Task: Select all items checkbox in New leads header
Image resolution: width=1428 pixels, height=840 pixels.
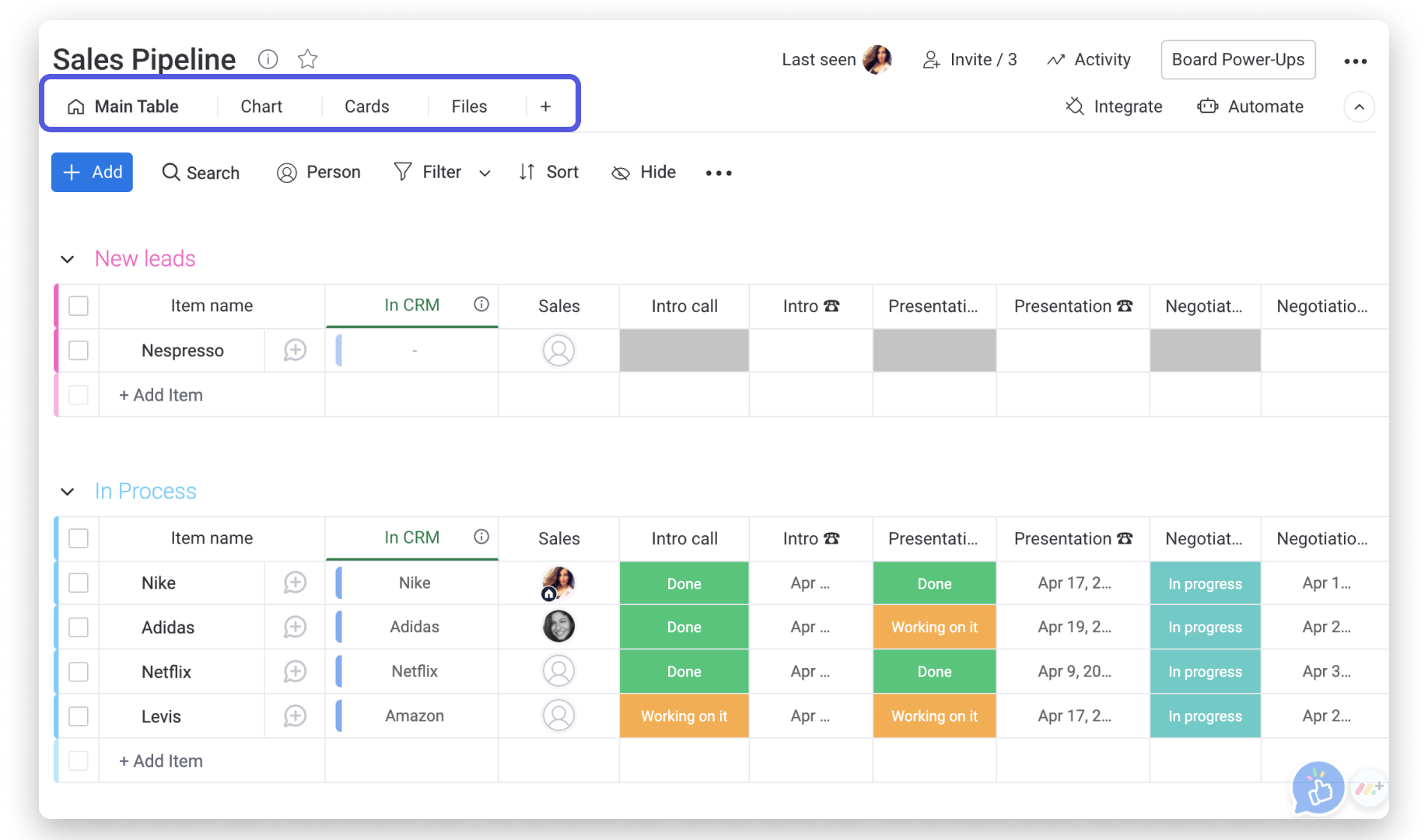Action: [x=79, y=306]
